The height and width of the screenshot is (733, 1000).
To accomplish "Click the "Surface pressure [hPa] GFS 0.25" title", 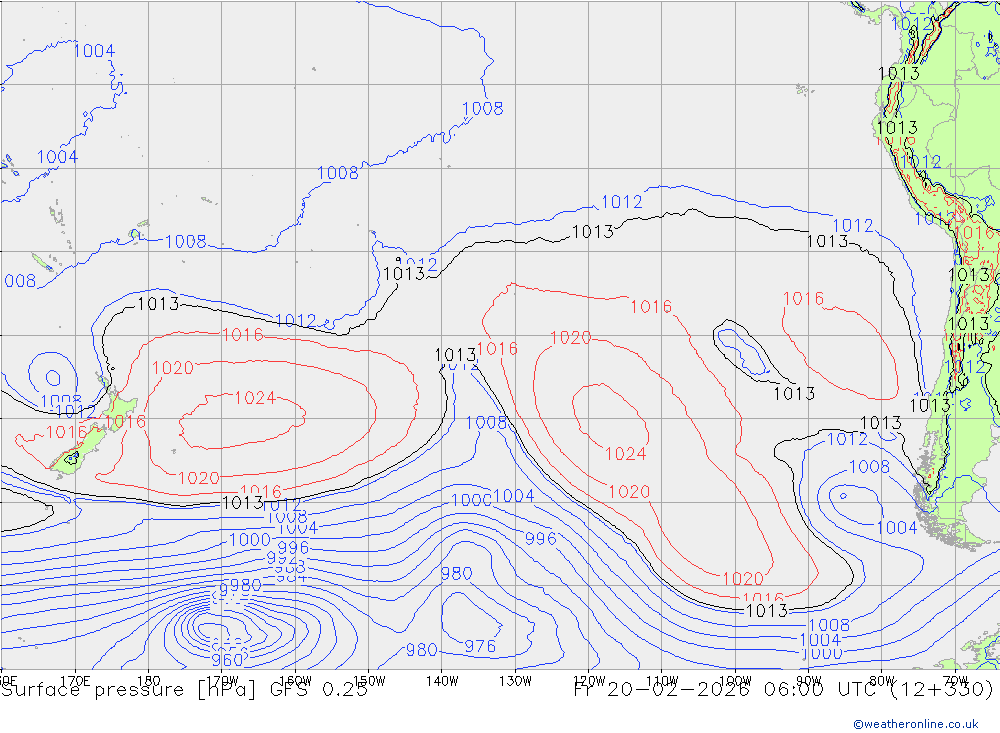I will [x=184, y=690].
